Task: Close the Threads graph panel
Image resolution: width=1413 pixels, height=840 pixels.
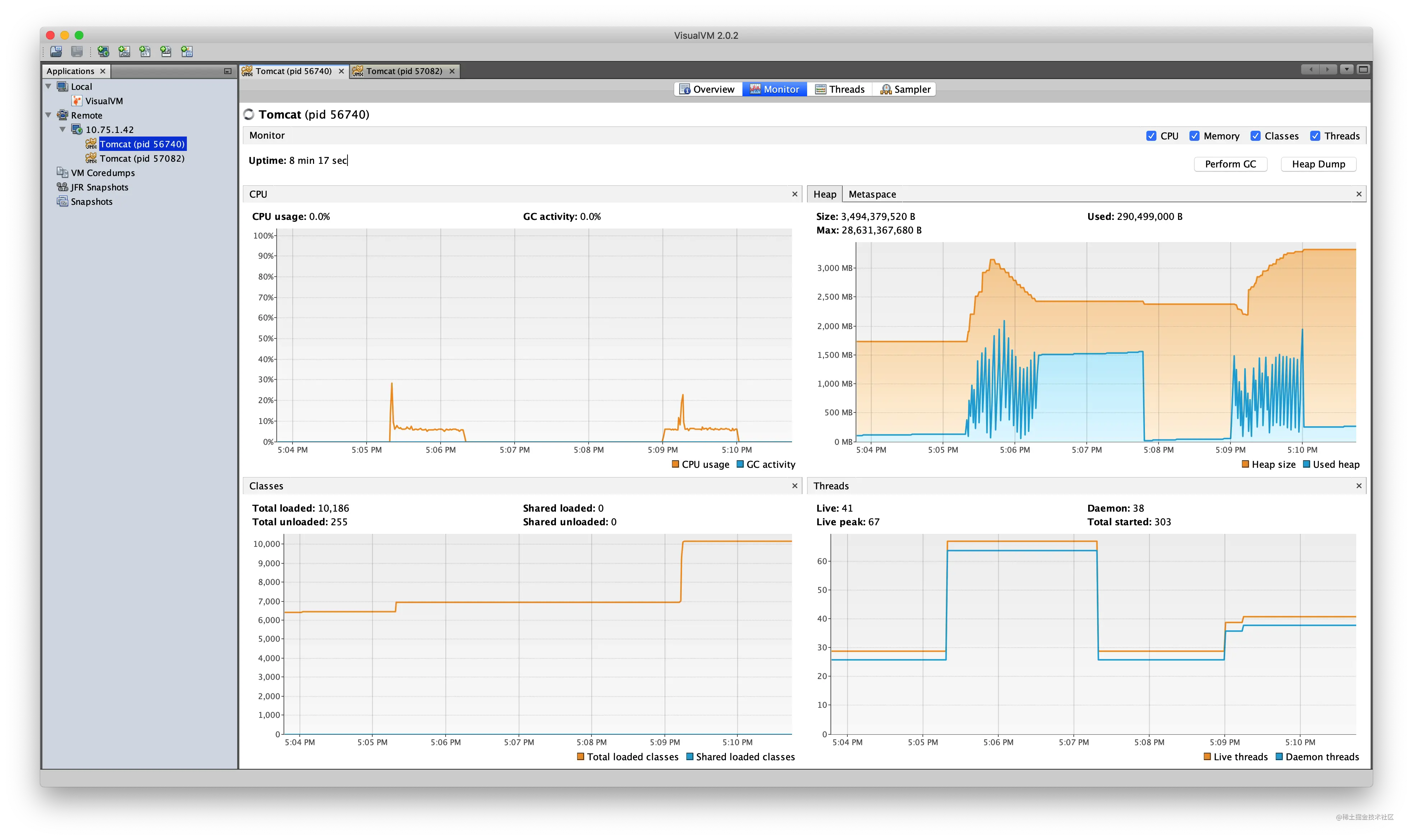Action: pyautogui.click(x=1359, y=486)
